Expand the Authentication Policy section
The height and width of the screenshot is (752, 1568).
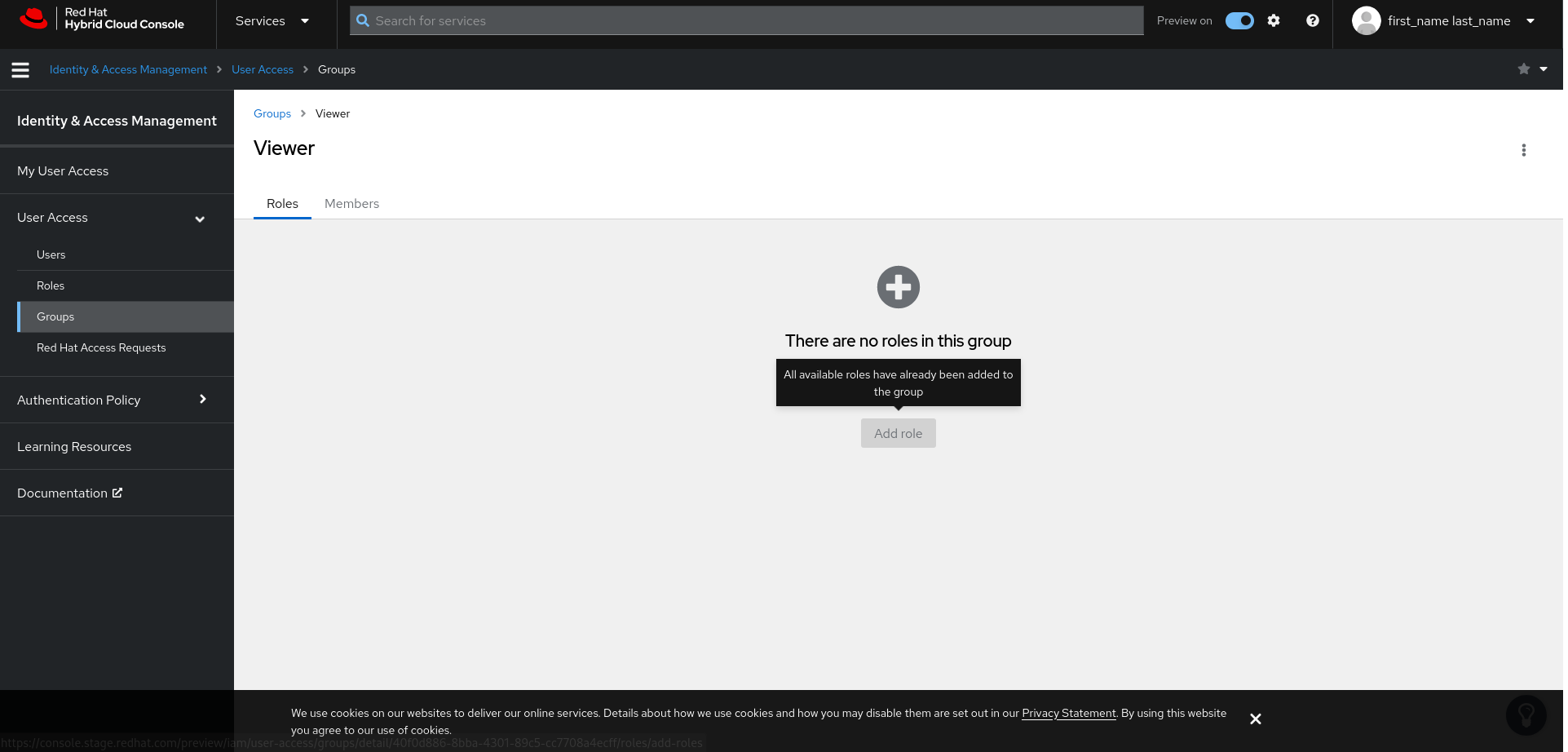117,400
